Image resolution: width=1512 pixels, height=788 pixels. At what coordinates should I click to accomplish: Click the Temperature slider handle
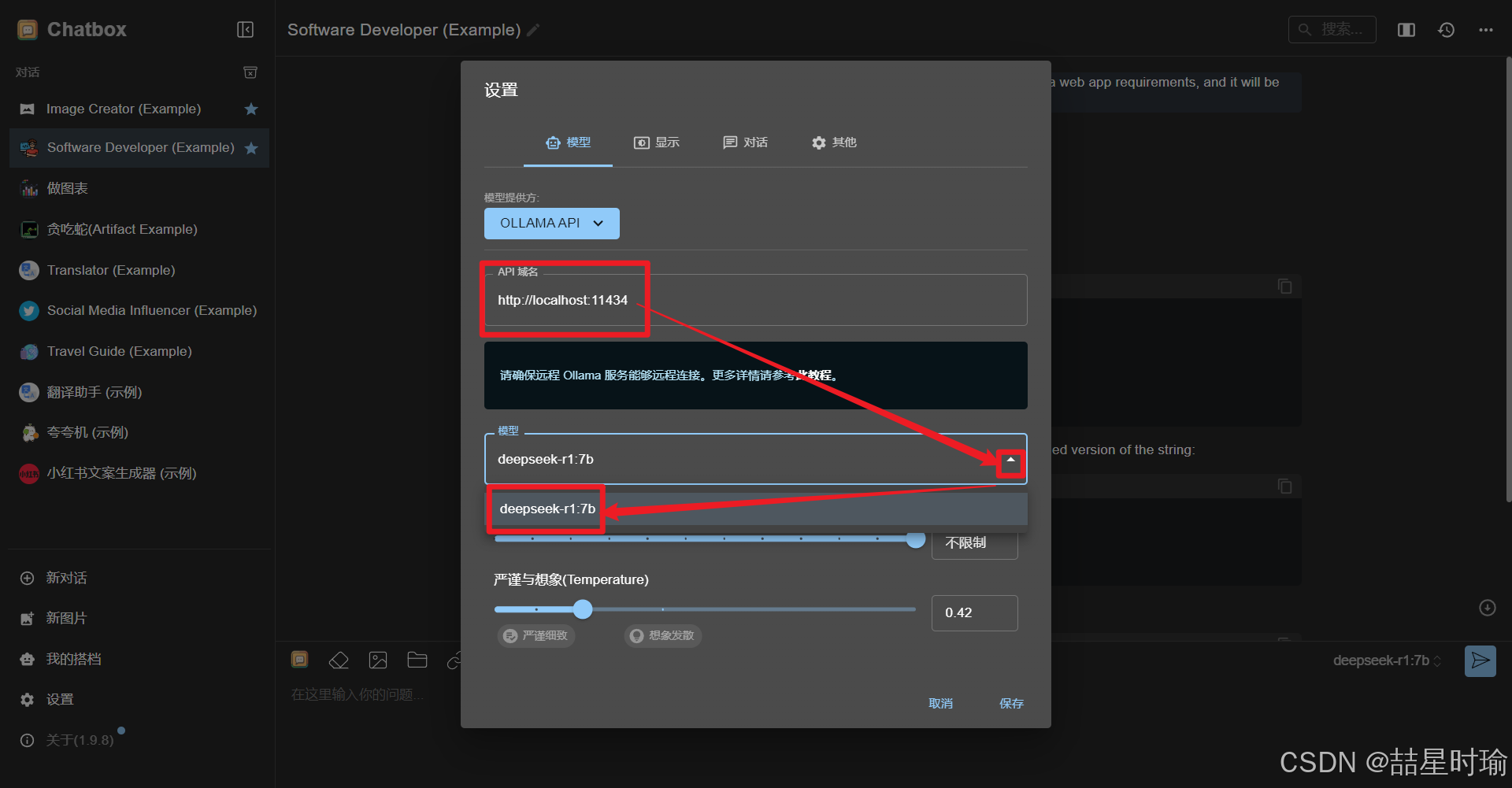click(x=583, y=609)
